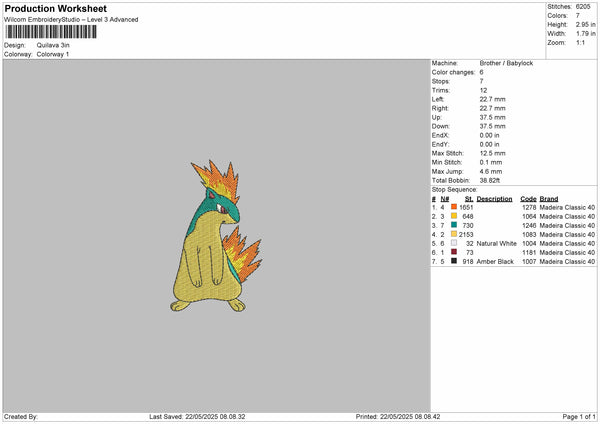Click the 'Printed: 22/05/2025 08.08.42' text
Image resolution: width=600 pixels, height=424 pixels.
pos(398,417)
